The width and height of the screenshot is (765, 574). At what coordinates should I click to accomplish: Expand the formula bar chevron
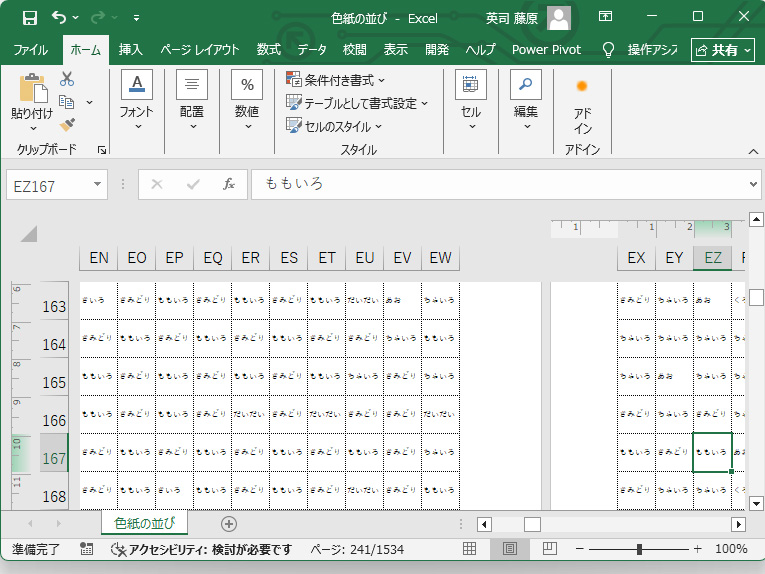pyautogui.click(x=753, y=184)
